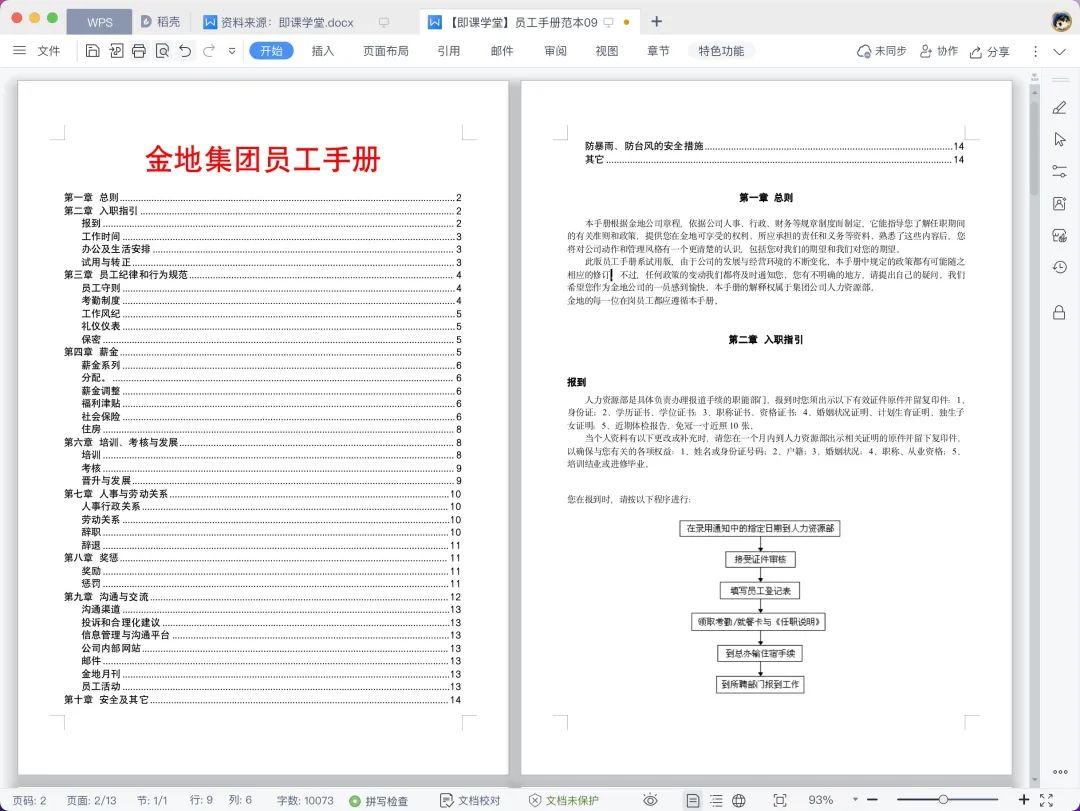Open the 文件 menu

click(48, 50)
